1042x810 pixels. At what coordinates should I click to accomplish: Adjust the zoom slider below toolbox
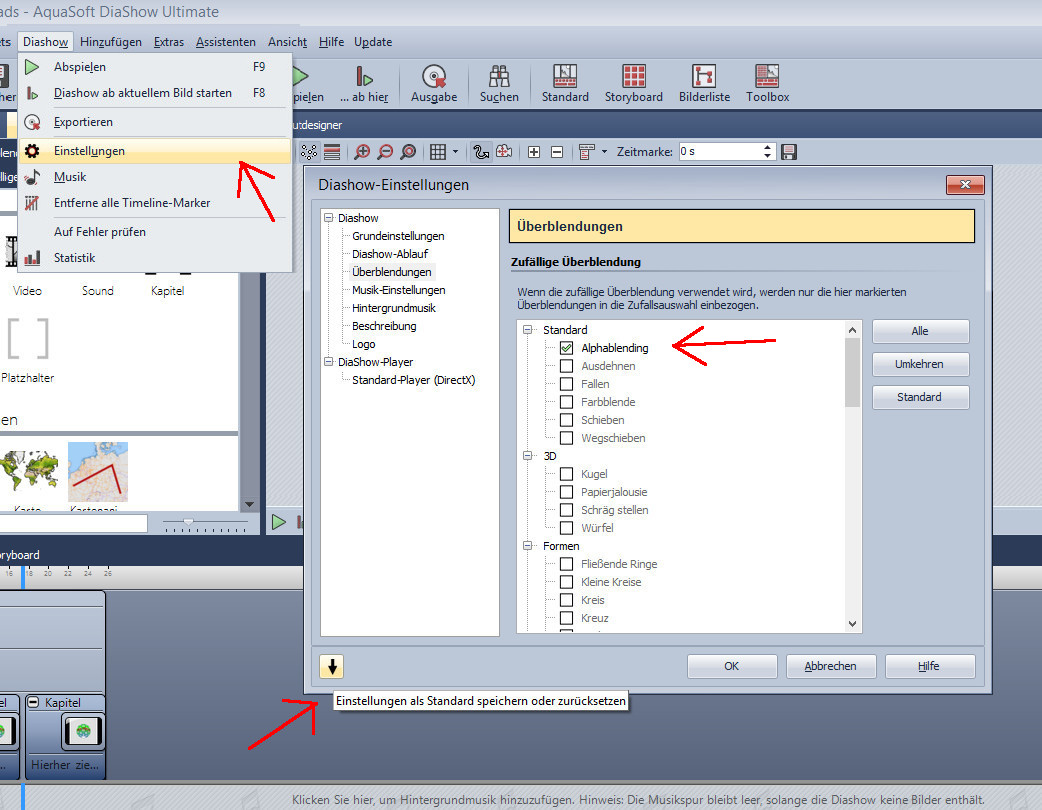188,522
